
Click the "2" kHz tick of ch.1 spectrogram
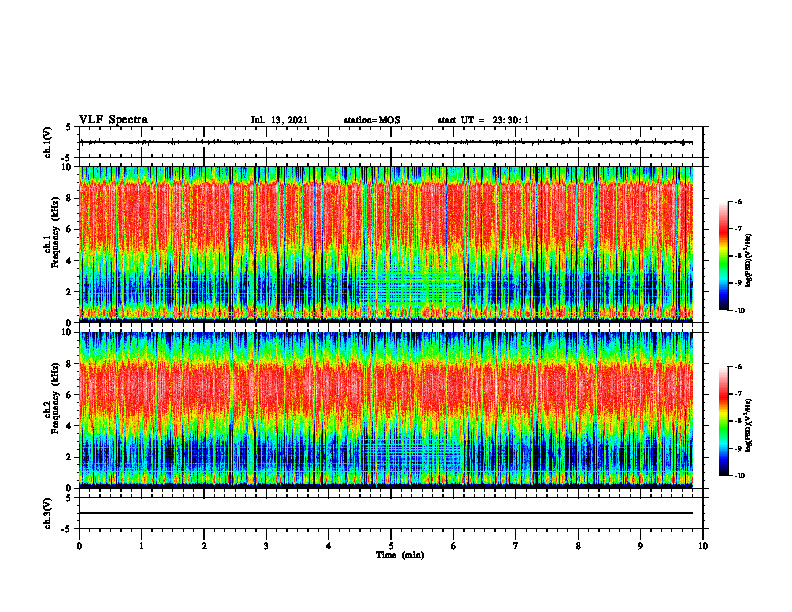coord(70,292)
